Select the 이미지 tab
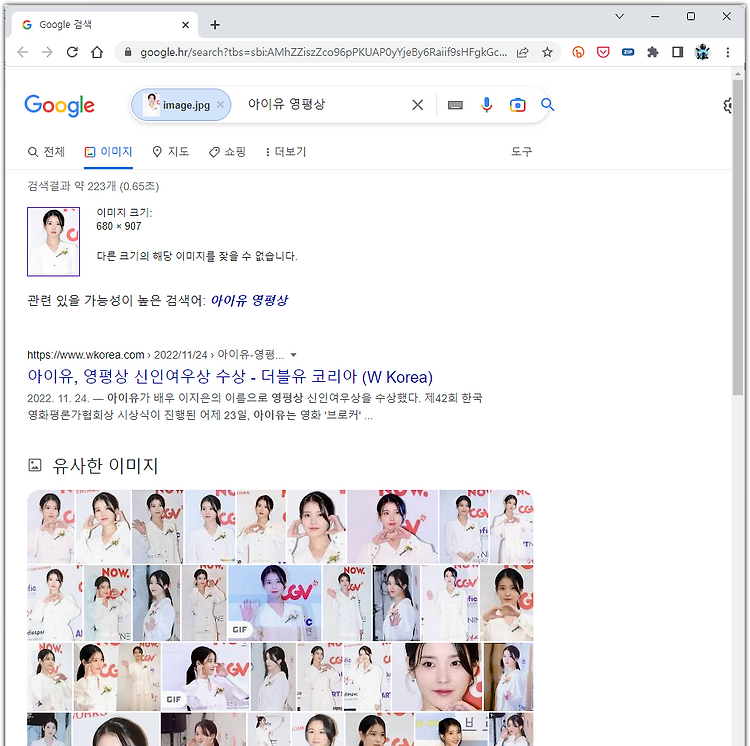 pyautogui.click(x=108, y=152)
